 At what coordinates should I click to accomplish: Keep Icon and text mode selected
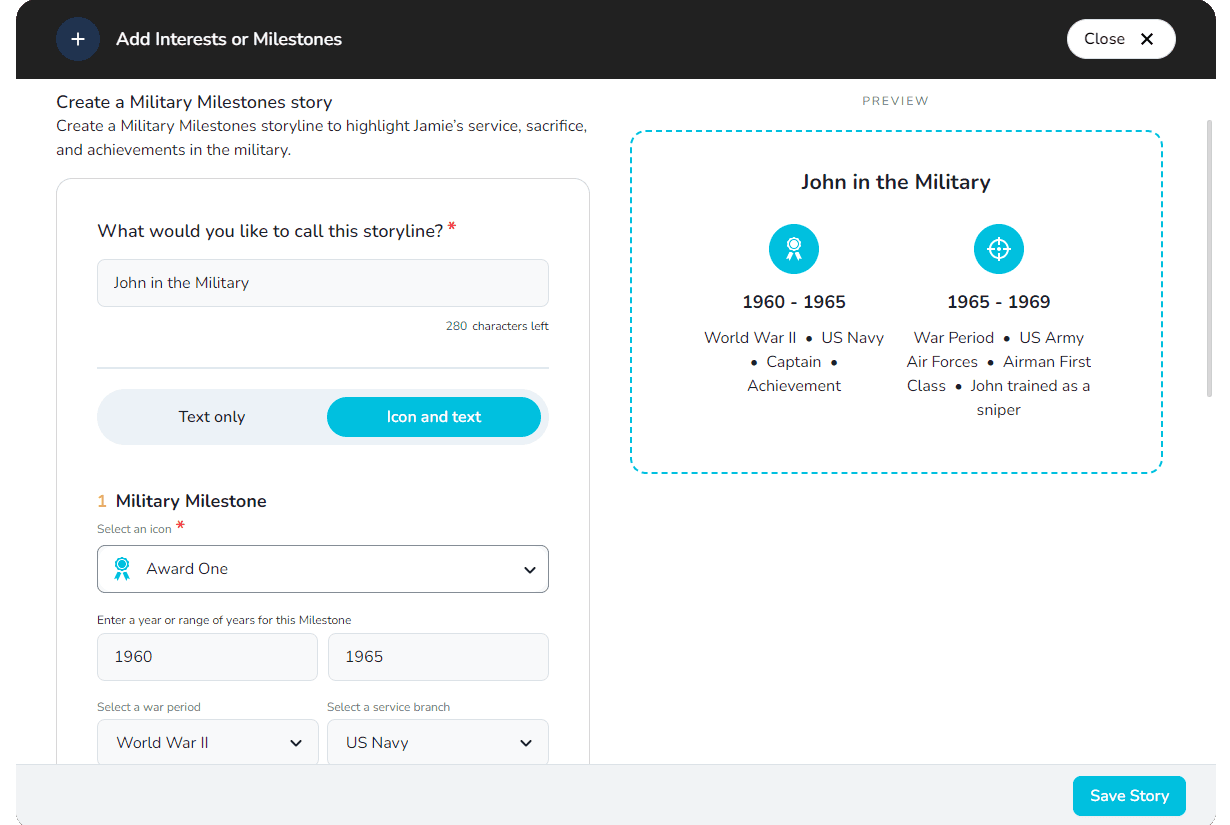point(433,416)
